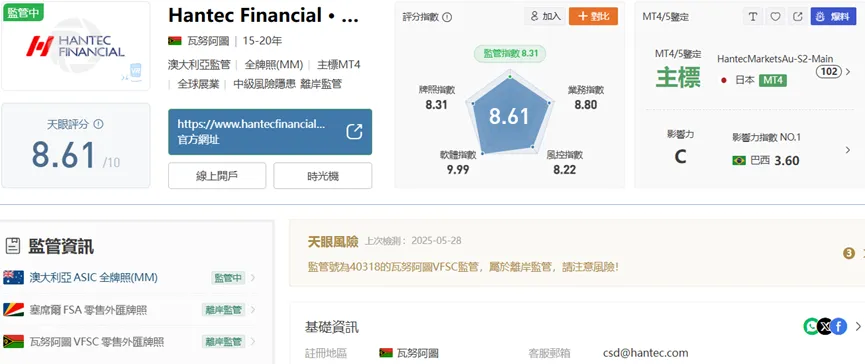Click the risk count 3 badge
The image size is (865, 364).
pos(849,254)
